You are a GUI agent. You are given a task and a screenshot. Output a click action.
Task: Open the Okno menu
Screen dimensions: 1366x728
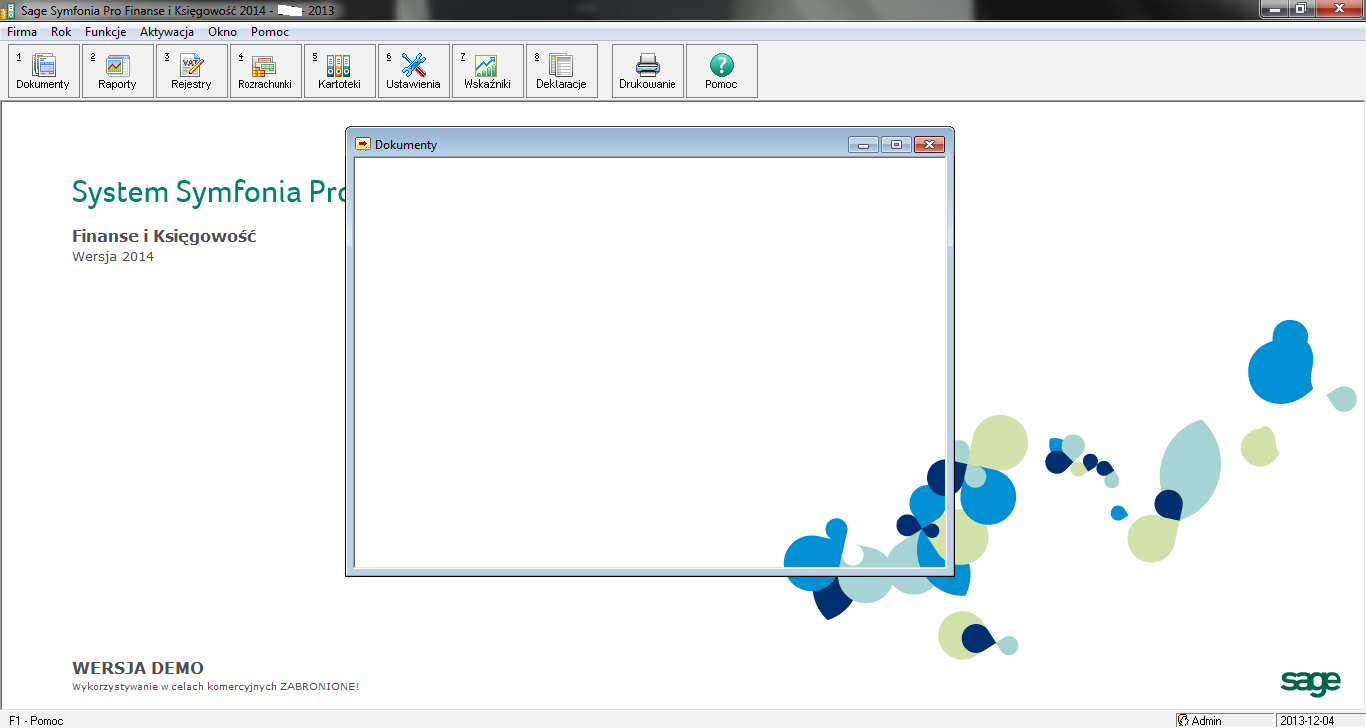point(222,32)
